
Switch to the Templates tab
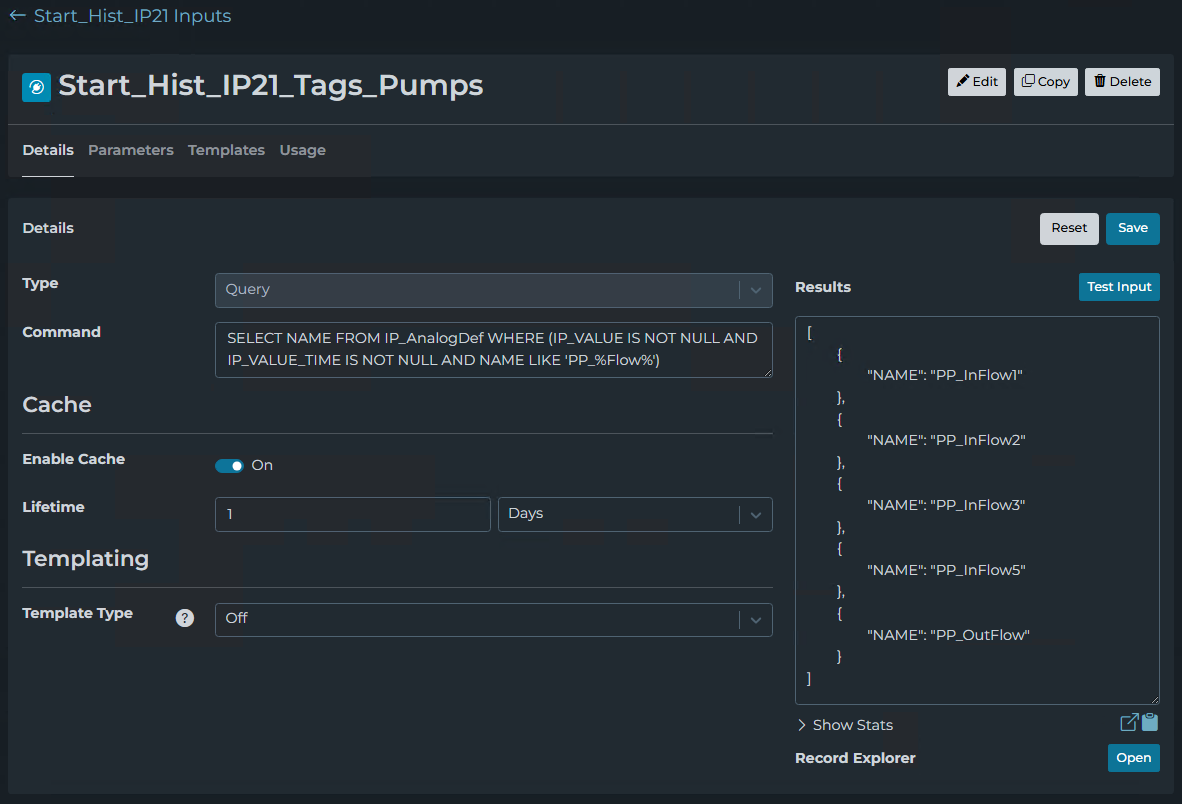click(x=226, y=150)
